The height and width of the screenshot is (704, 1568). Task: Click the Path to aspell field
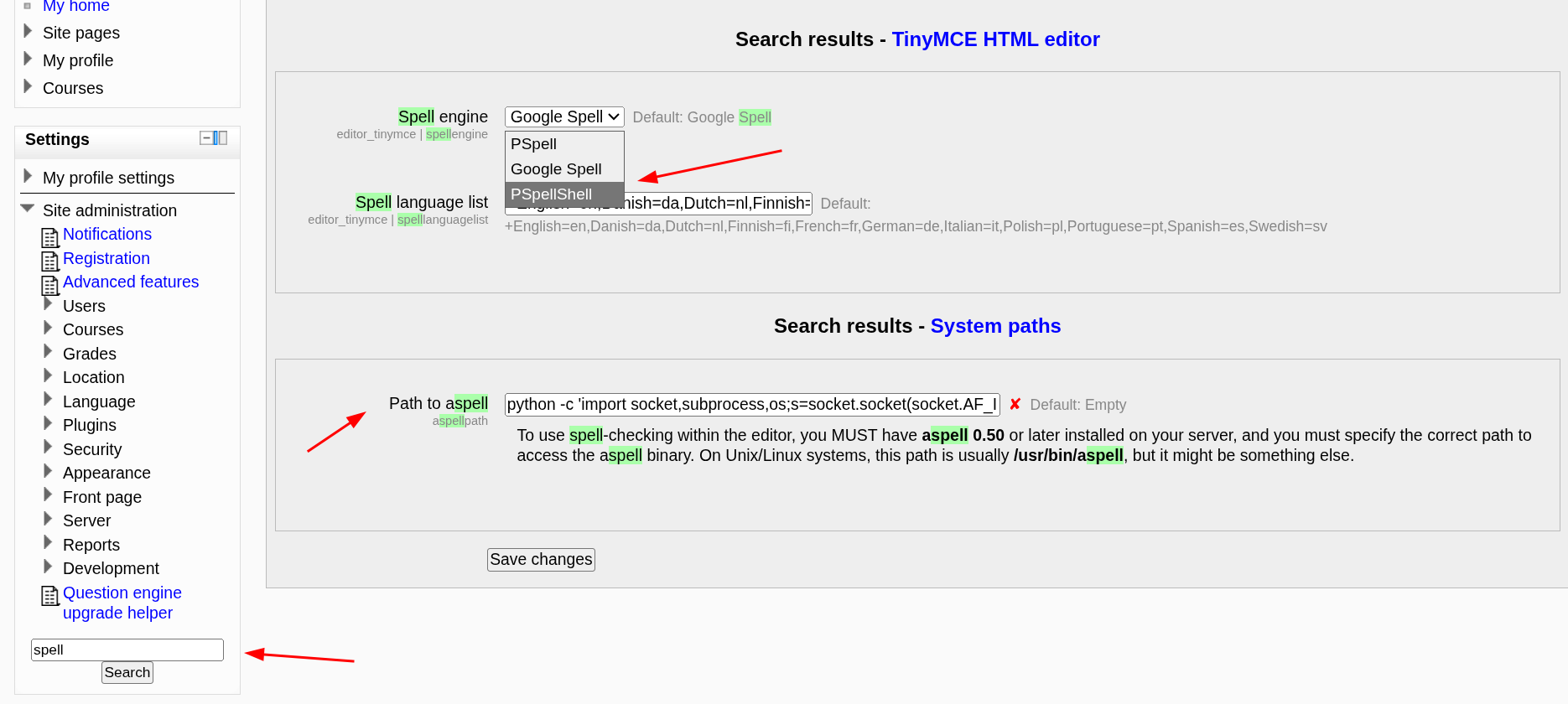tap(751, 405)
